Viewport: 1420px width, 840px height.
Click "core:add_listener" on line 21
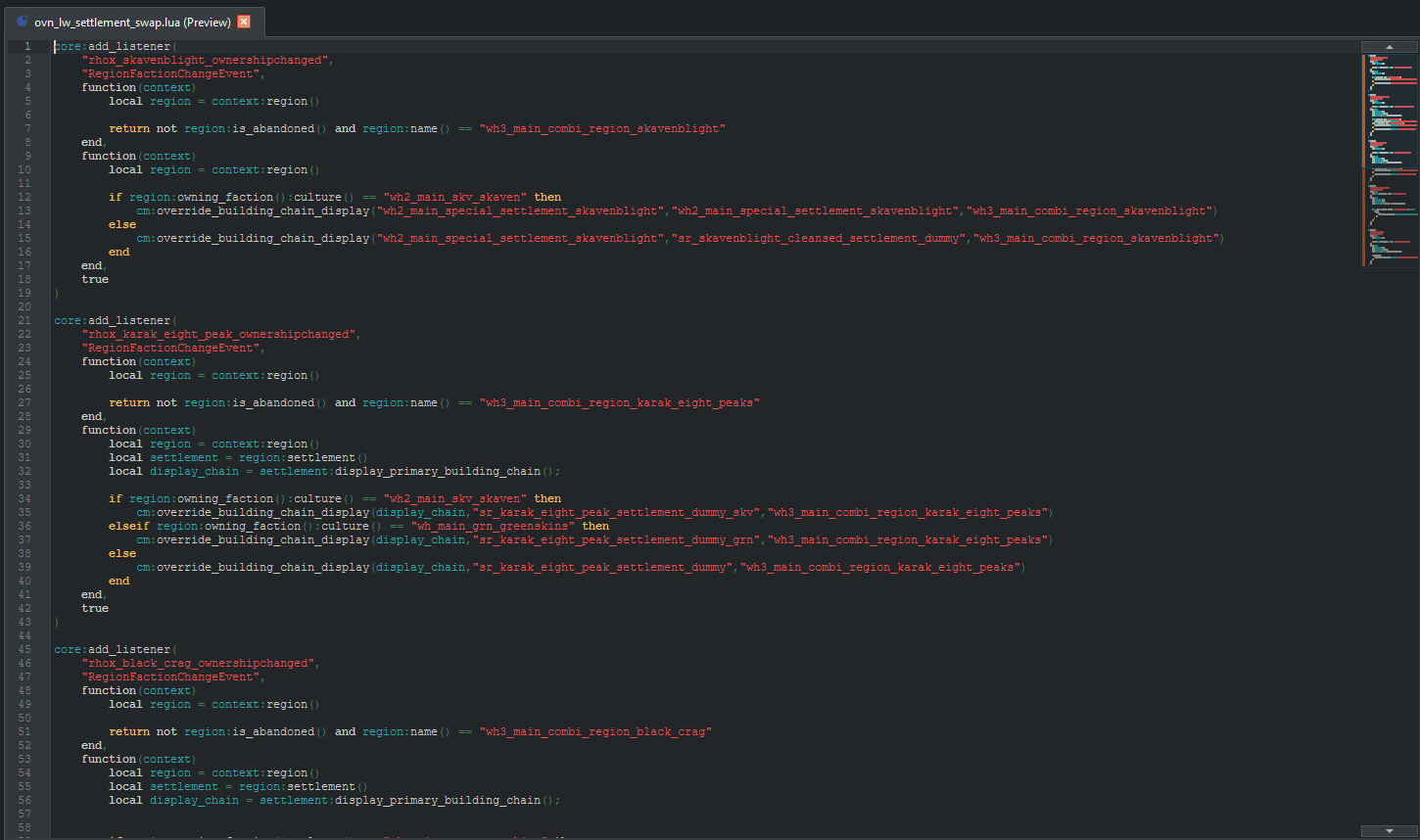(113, 320)
